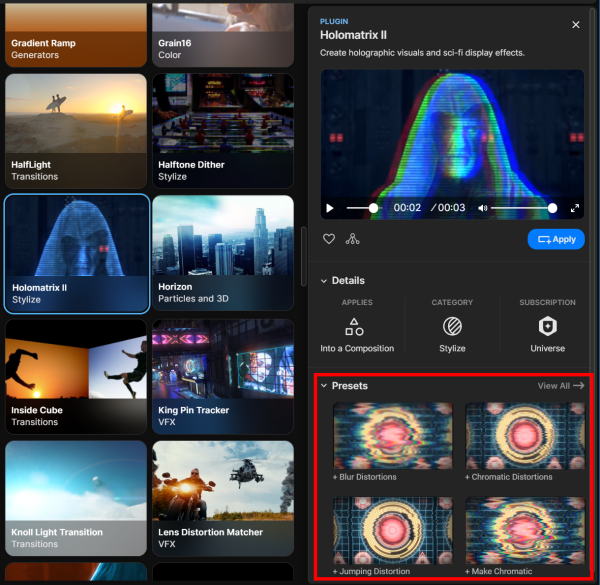The height and width of the screenshot is (585, 600).
Task: Mute the preview video volume icon
Action: point(482,208)
